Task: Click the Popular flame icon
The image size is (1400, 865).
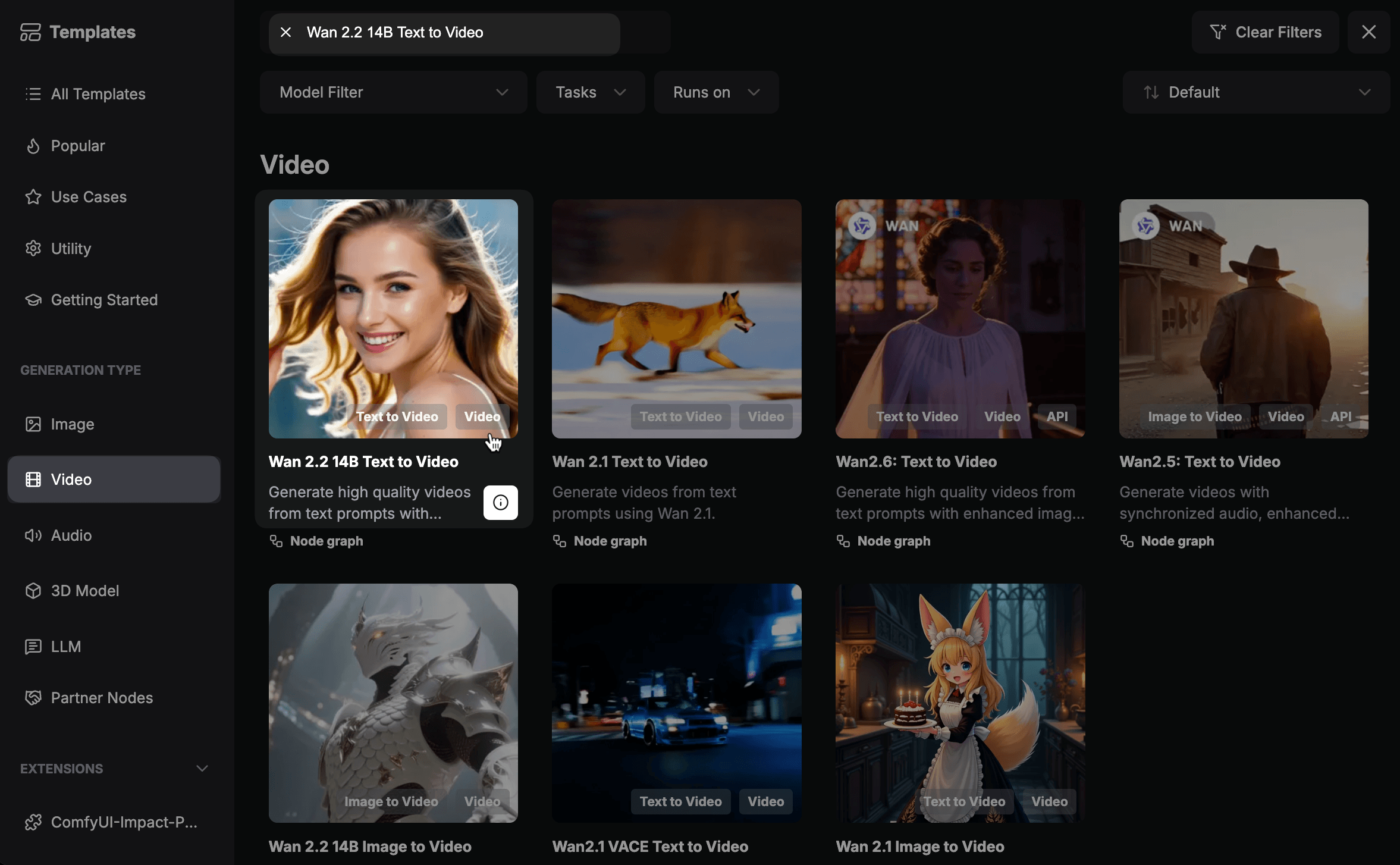Action: click(33, 146)
